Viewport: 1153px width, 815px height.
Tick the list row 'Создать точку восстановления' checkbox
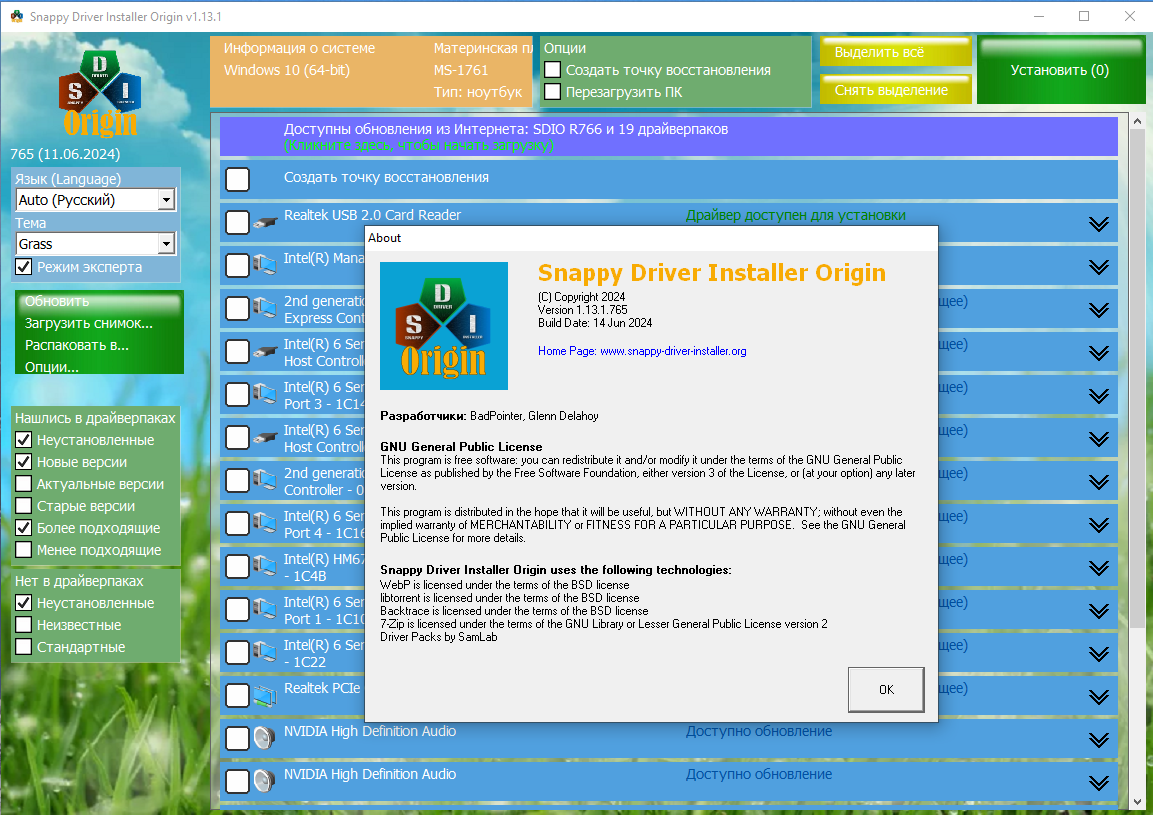238,179
